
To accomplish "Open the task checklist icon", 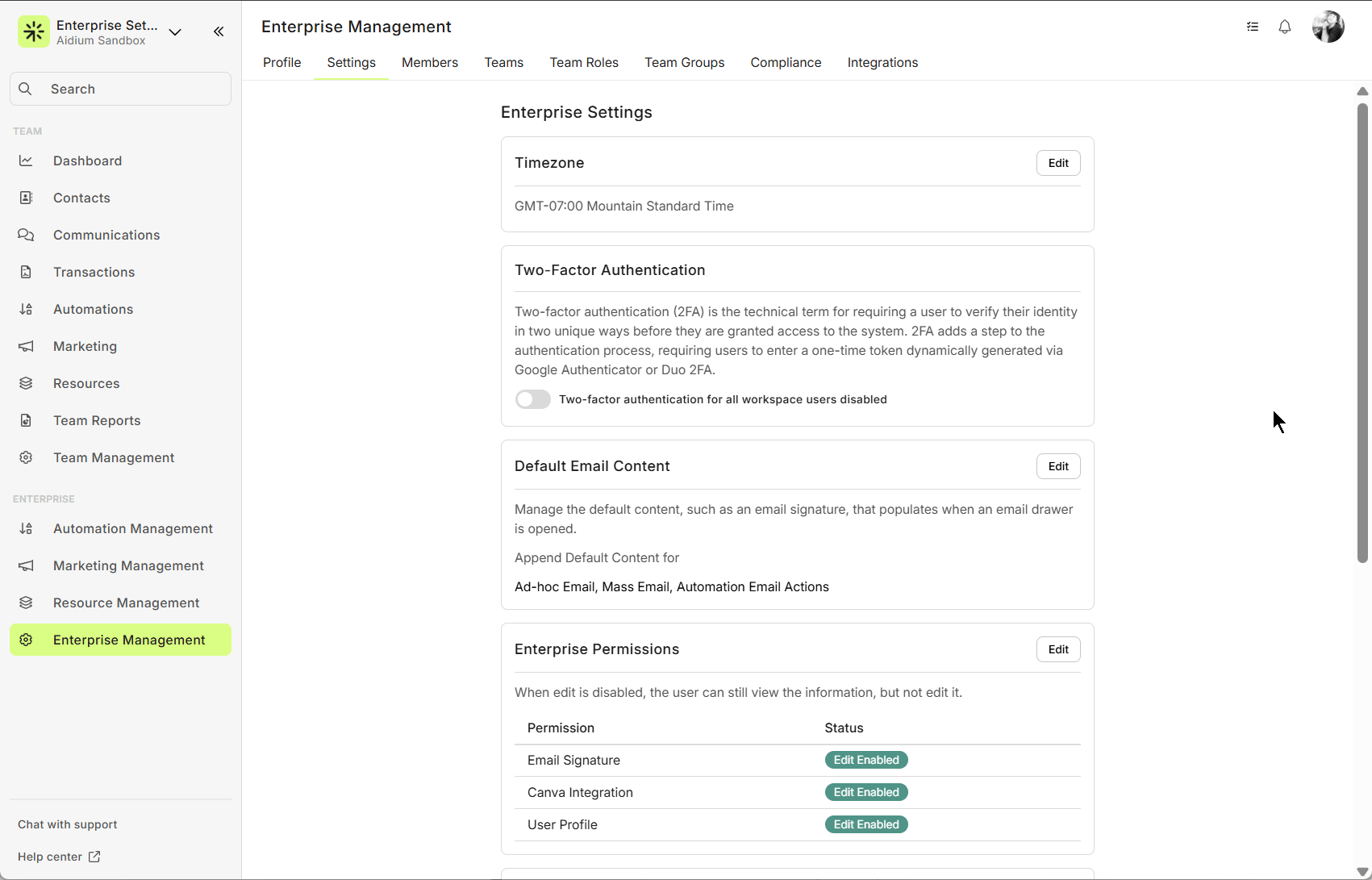I will tap(1253, 27).
